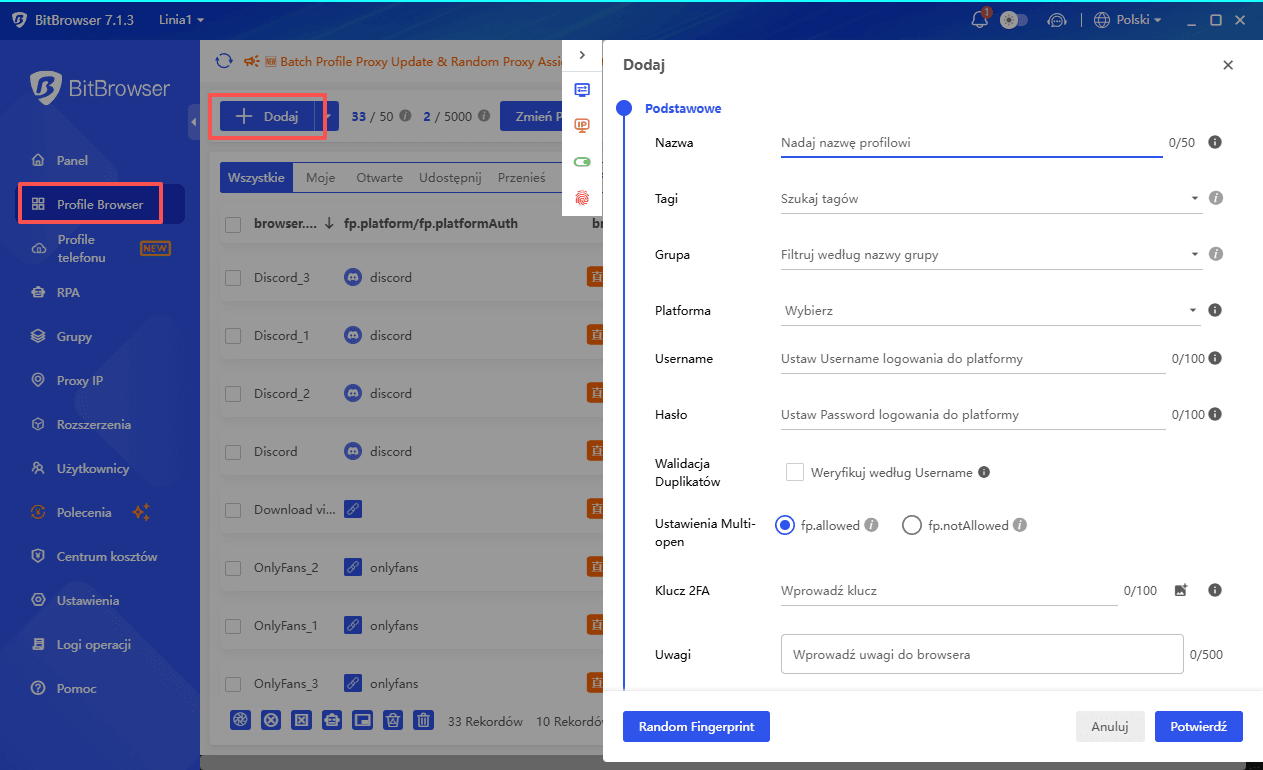Click the refresh icon beside the announcement
This screenshot has width=1263, height=770.
pyautogui.click(x=224, y=61)
